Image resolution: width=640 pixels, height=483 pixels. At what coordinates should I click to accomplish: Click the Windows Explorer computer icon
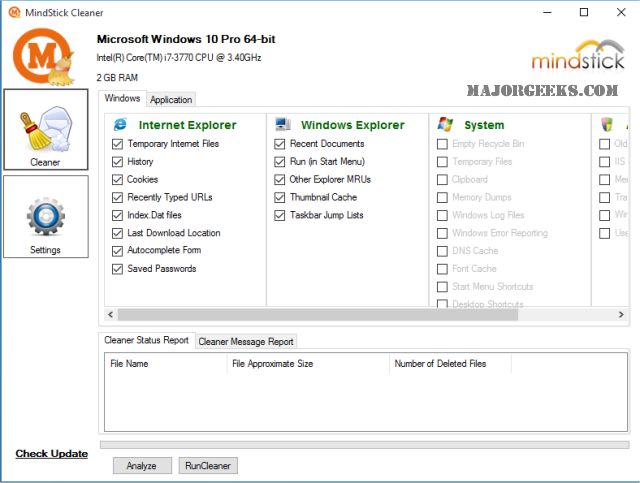click(x=283, y=124)
